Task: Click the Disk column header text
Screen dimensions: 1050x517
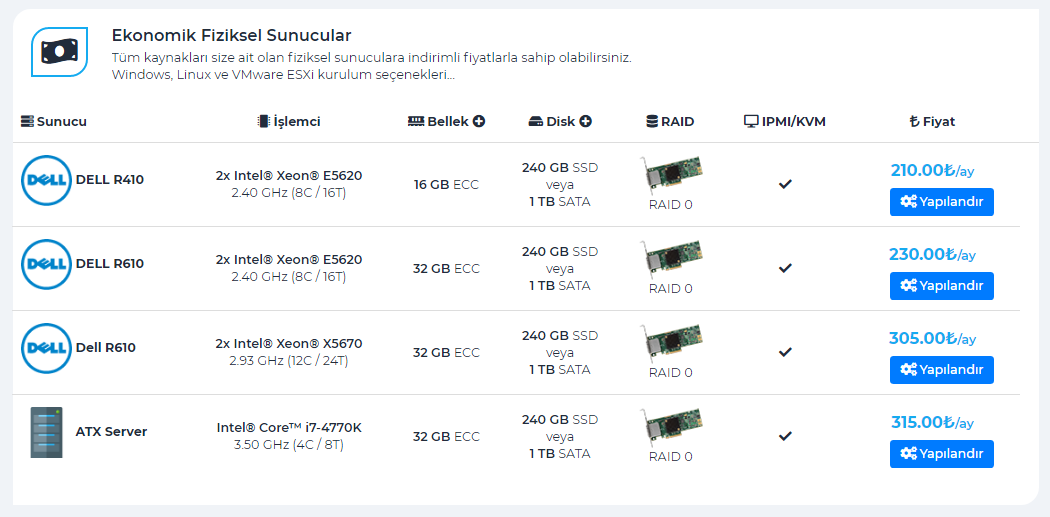Action: [560, 122]
